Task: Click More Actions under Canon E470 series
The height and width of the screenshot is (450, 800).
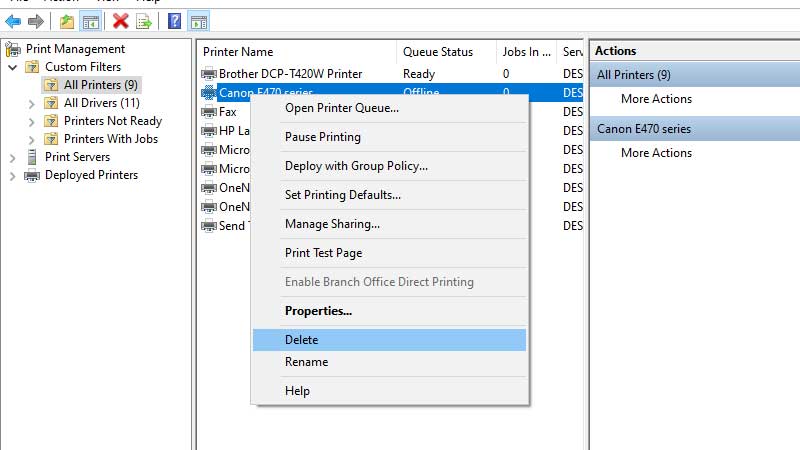Action: (x=656, y=153)
